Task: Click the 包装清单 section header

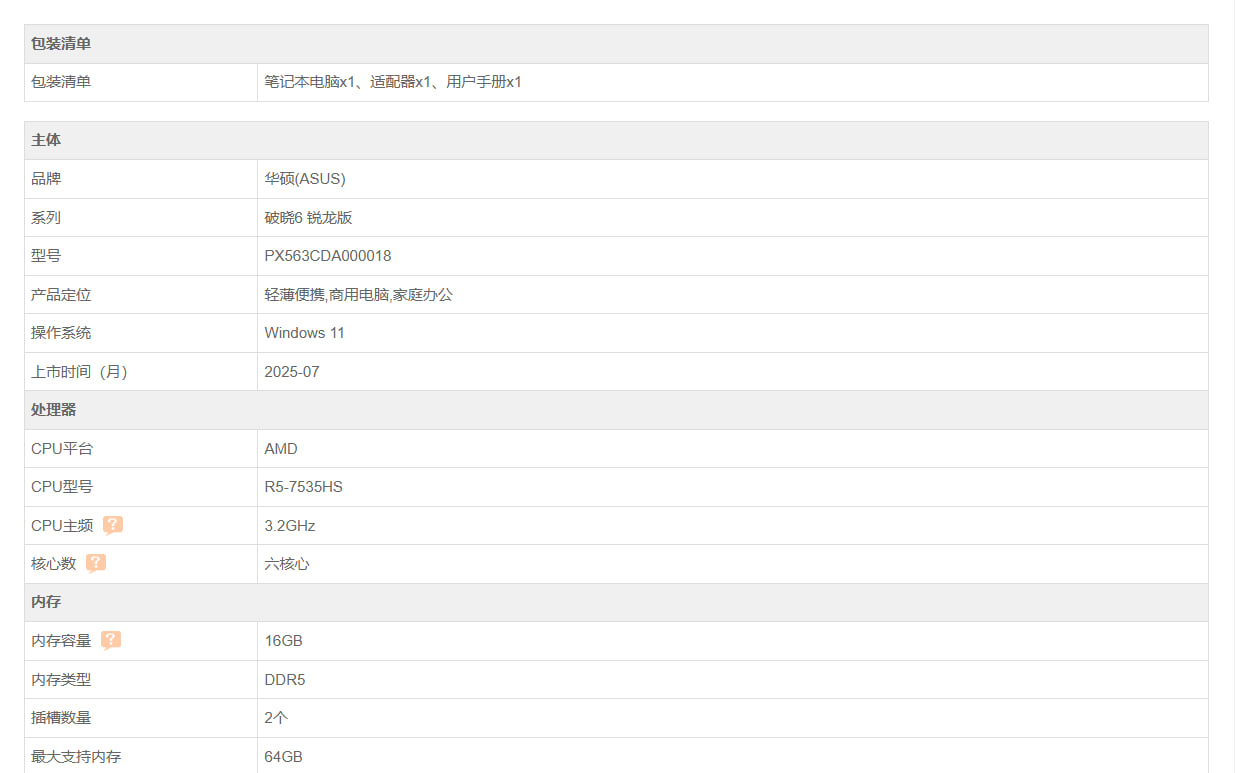Action: pos(61,44)
